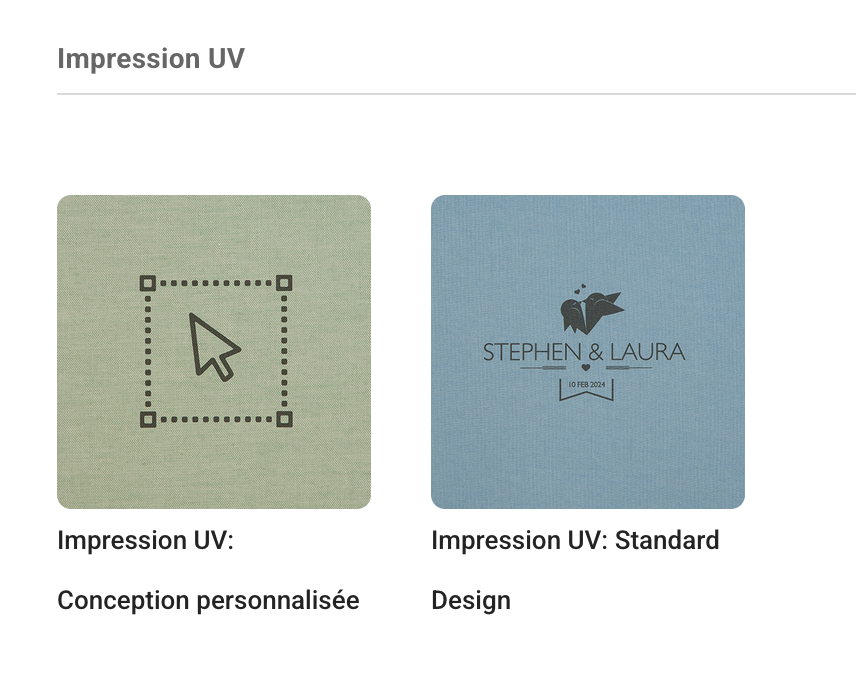Click the Conception personnalisée text line
The image size is (856, 696).
208,600
